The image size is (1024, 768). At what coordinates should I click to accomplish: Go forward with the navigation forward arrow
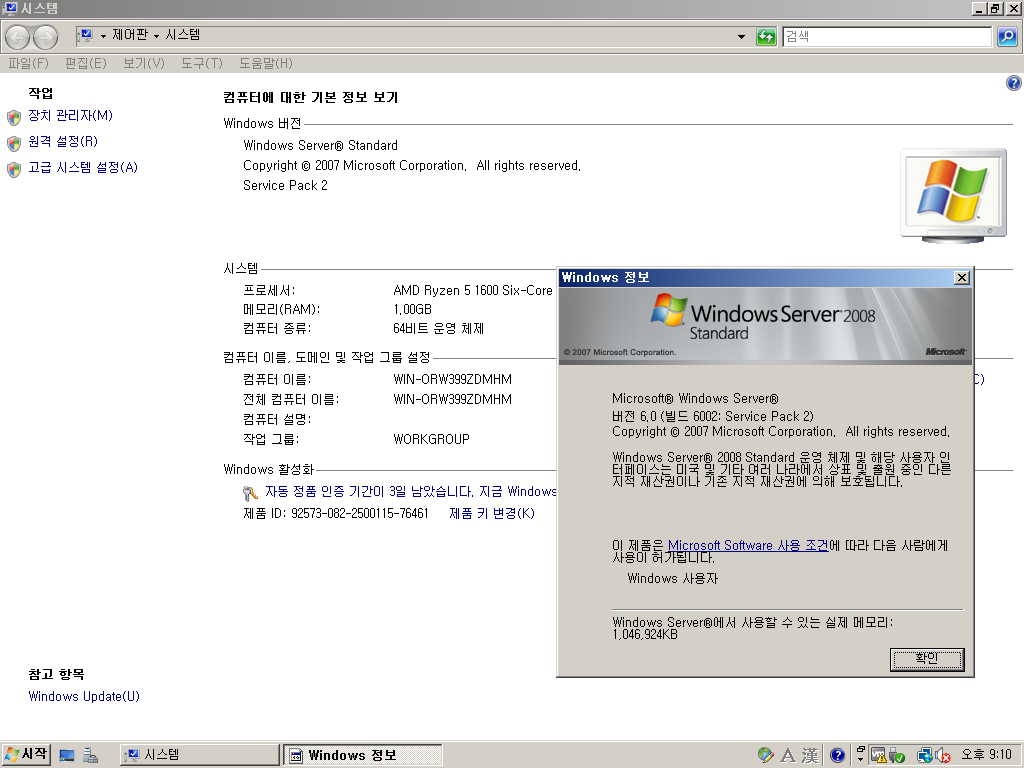[45, 37]
